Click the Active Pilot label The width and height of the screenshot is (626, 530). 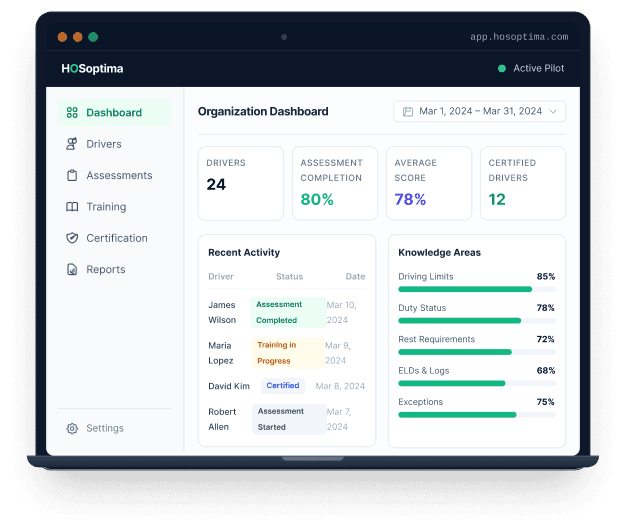pyautogui.click(x=539, y=68)
